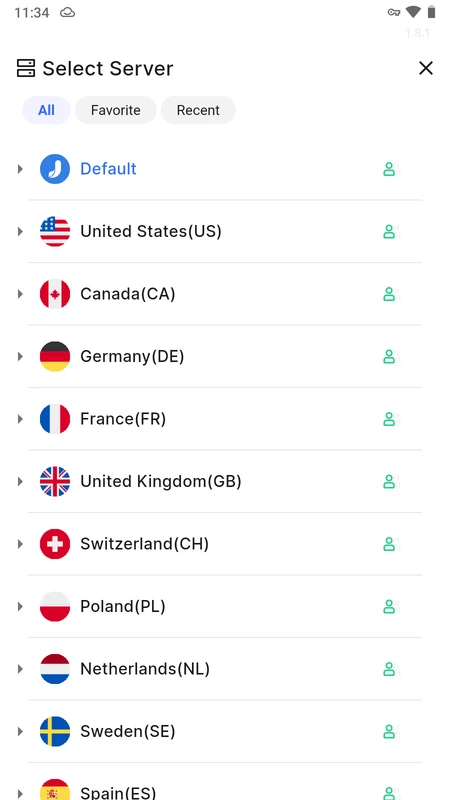Click the user load icon for Poland
The width and height of the screenshot is (450, 800).
pyautogui.click(x=389, y=607)
